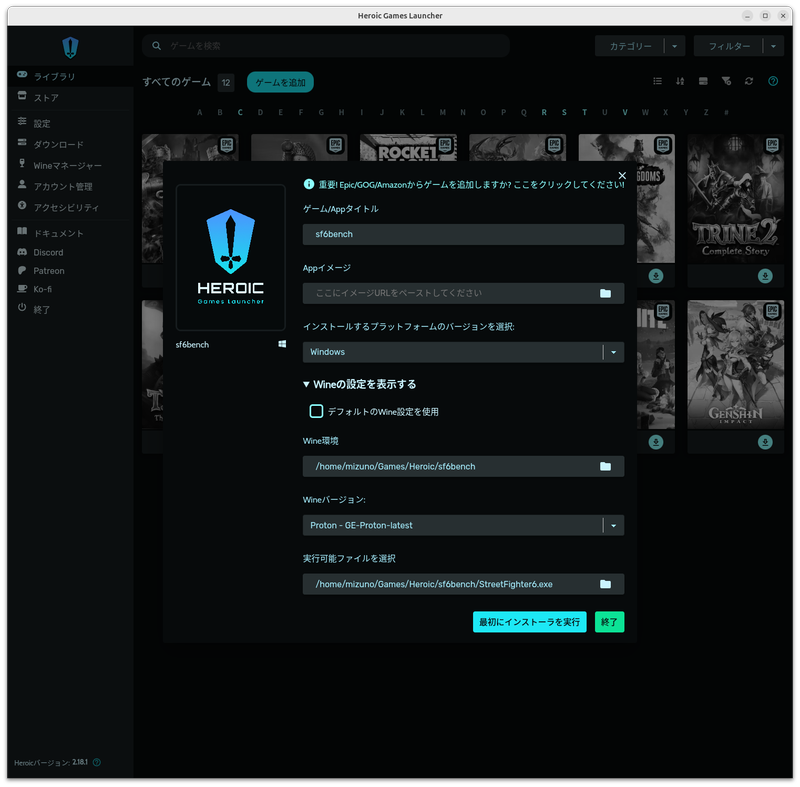Click the Patreon icon in sidebar
Image resolution: width=800 pixels, height=787 pixels.
(x=22, y=270)
